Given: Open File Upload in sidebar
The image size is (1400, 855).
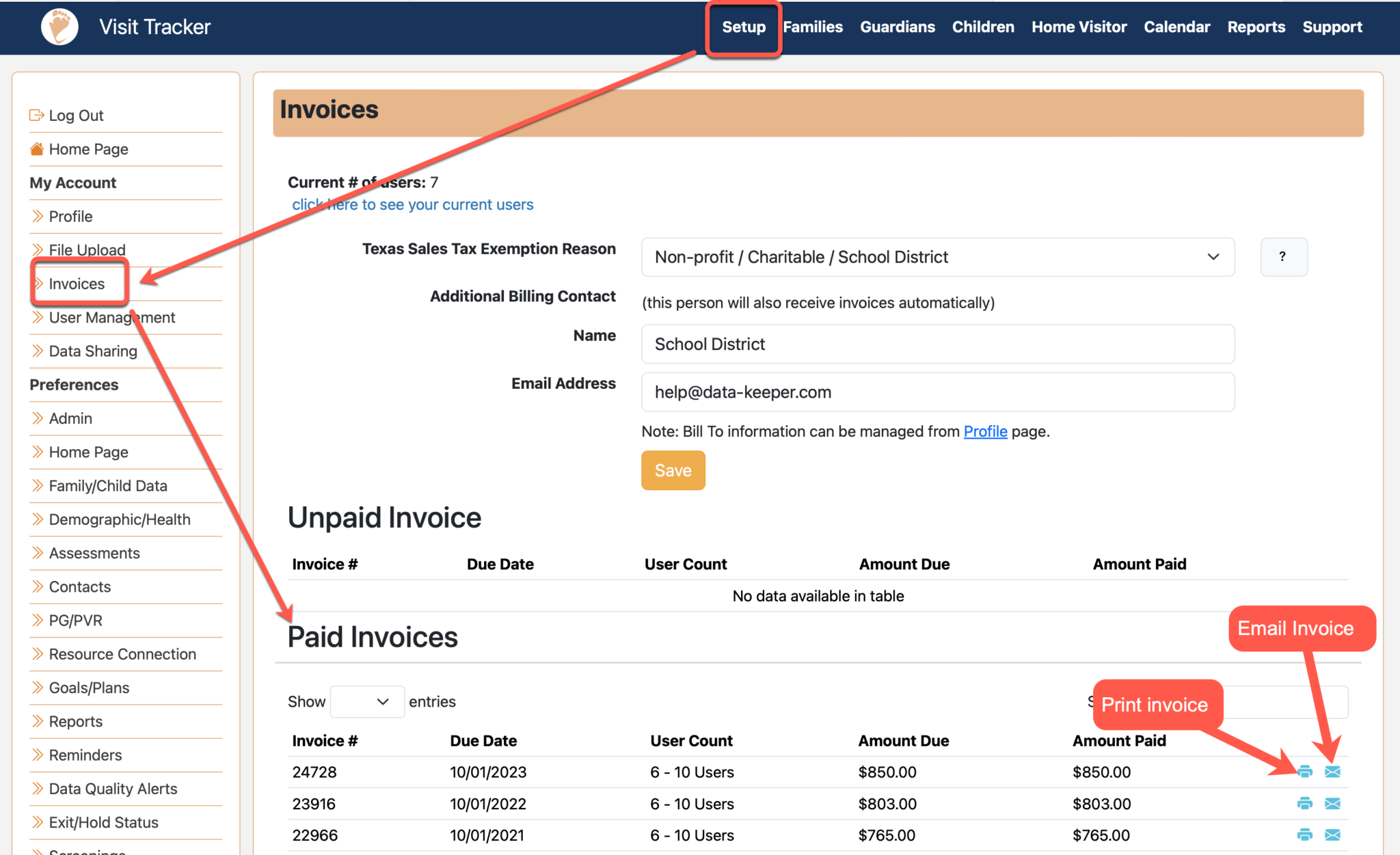Looking at the screenshot, I should [87, 249].
